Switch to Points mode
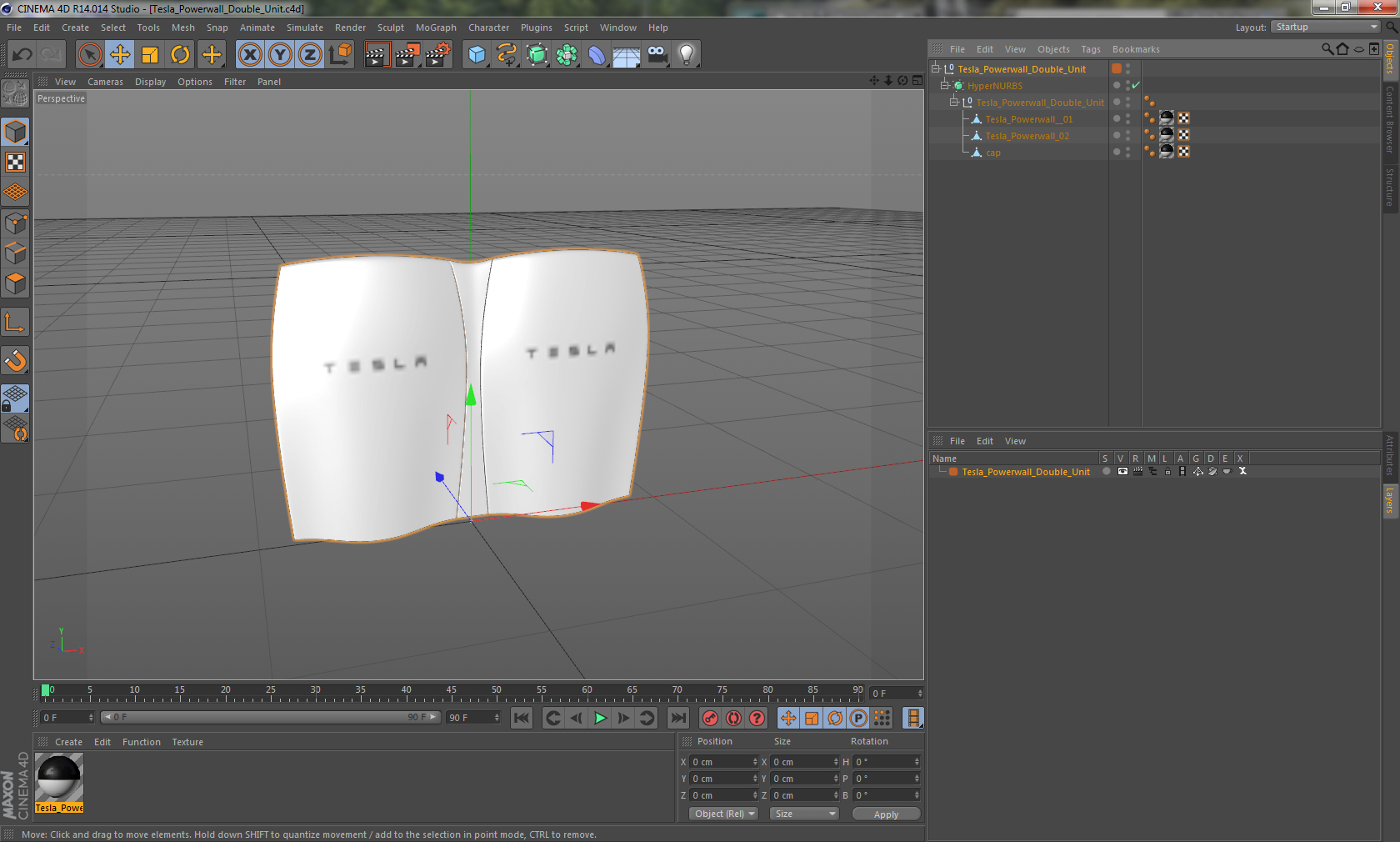Screen dimensions: 1400x842 coord(15,223)
